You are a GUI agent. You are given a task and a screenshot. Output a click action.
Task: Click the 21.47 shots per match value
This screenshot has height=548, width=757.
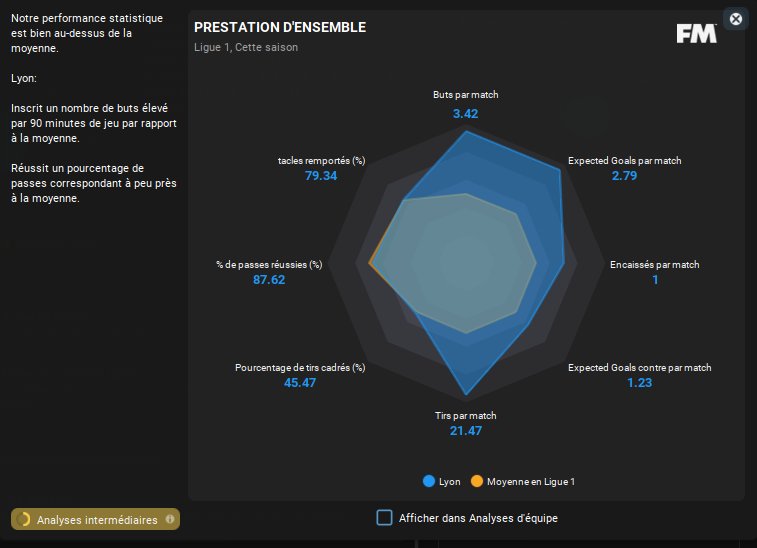coord(466,431)
